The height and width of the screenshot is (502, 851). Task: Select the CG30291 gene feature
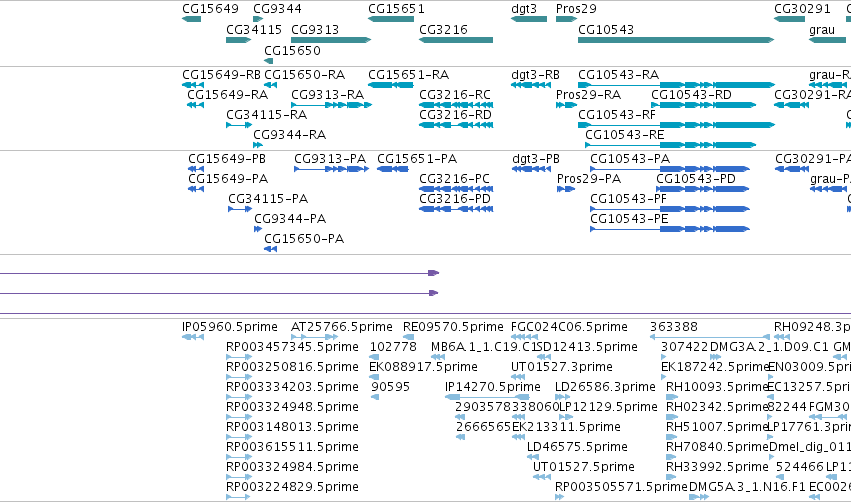[790, 19]
